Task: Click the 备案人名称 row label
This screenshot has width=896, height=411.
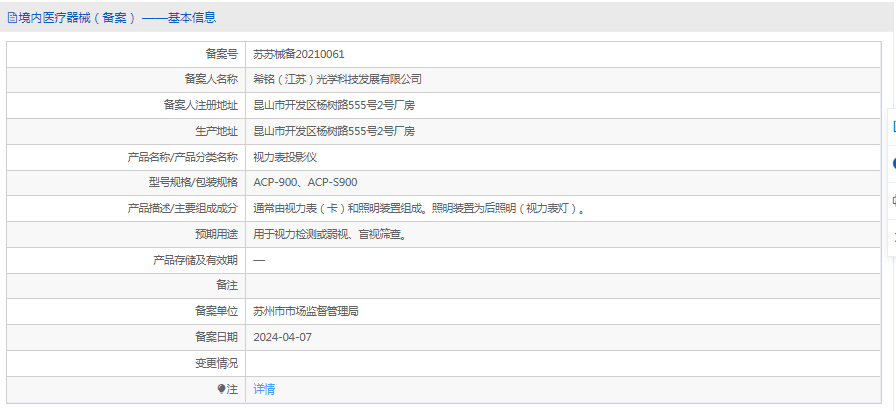Action: [x=210, y=80]
